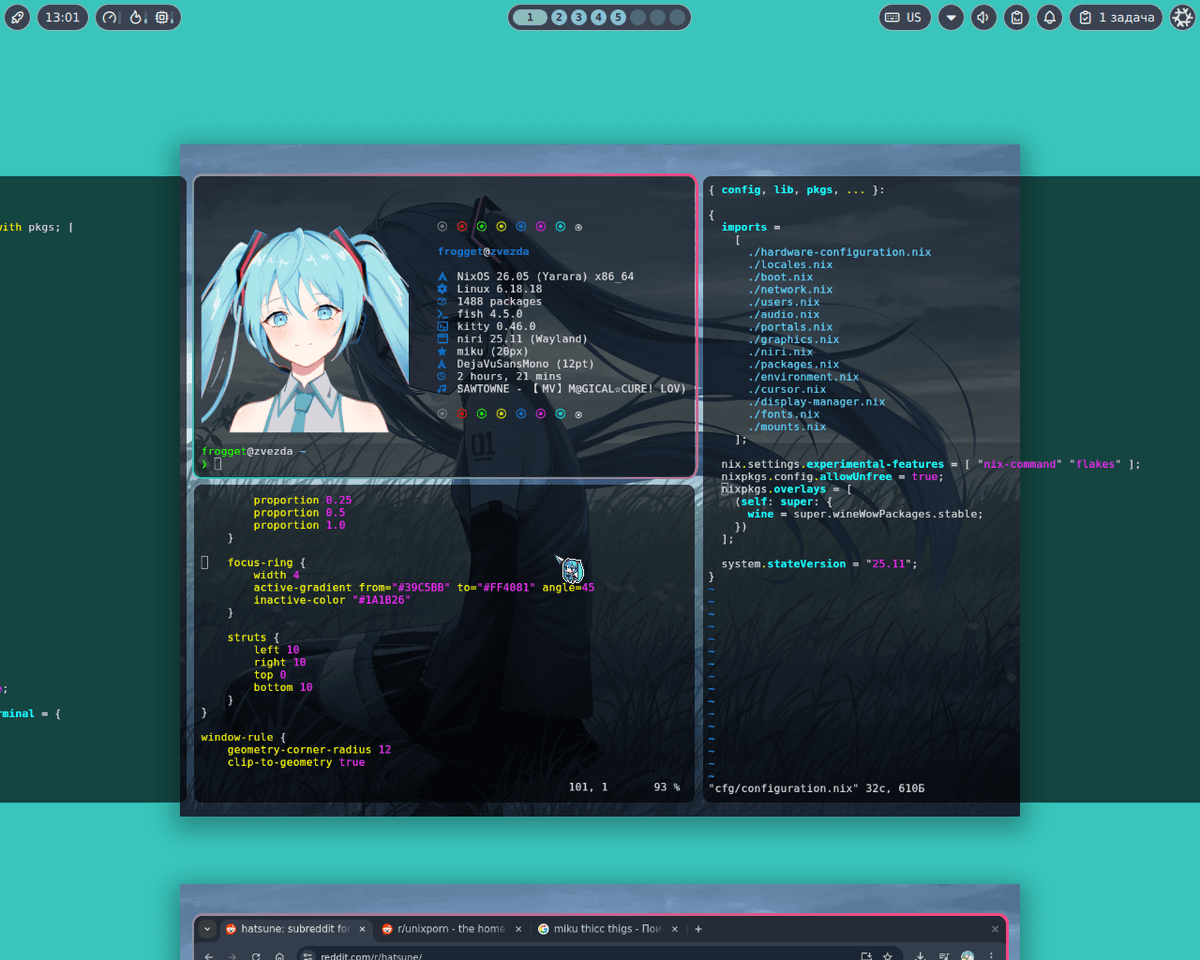Click 'NixOS 26.05 (Yarara) x86_64' line
1200x960 pixels.
pyautogui.click(x=545, y=276)
